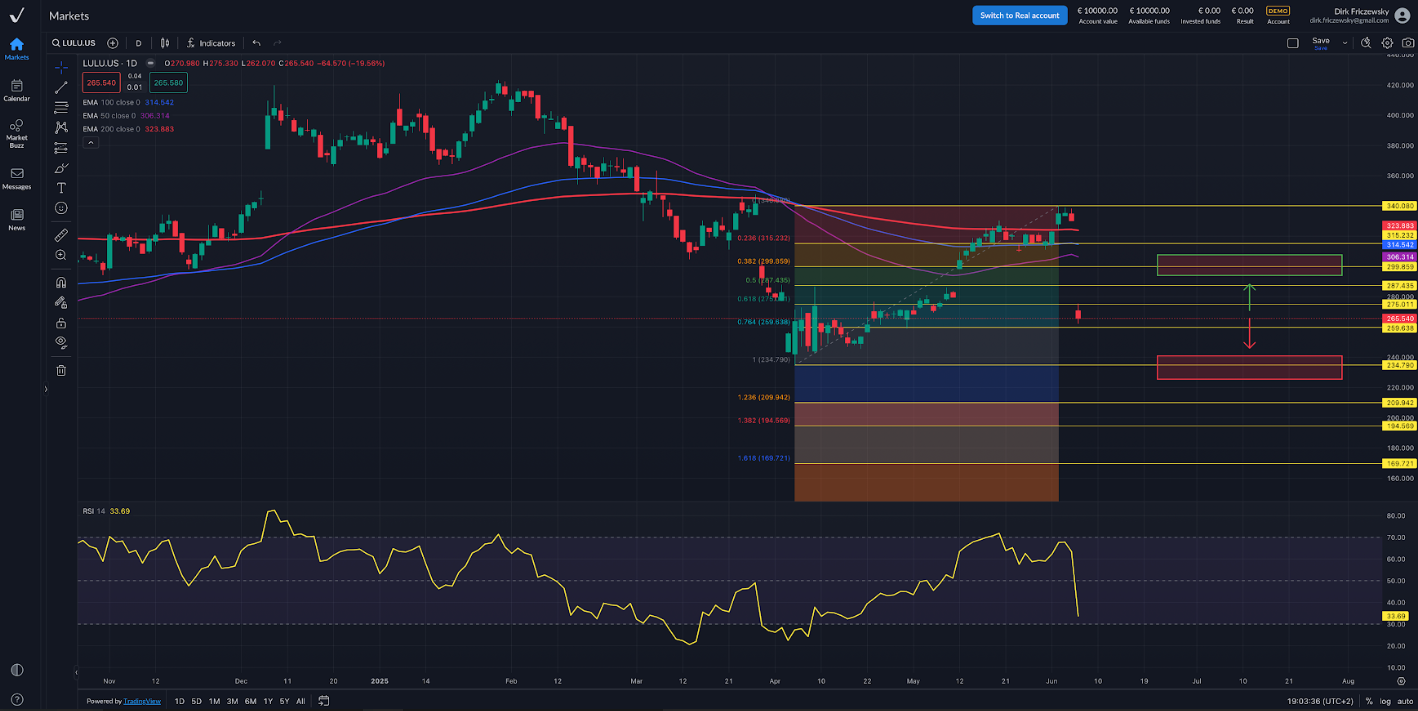Follow the TradingView link
The image size is (1418, 711).
click(x=142, y=701)
